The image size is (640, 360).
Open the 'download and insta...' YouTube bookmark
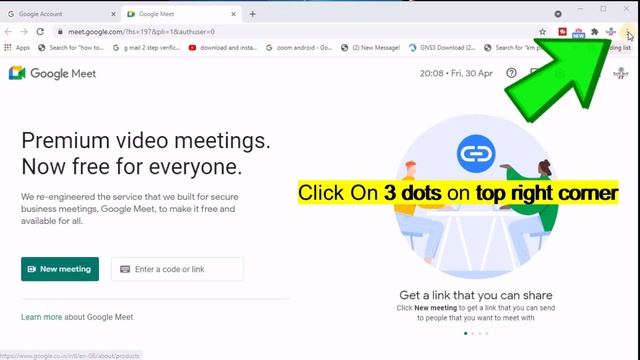(223, 48)
